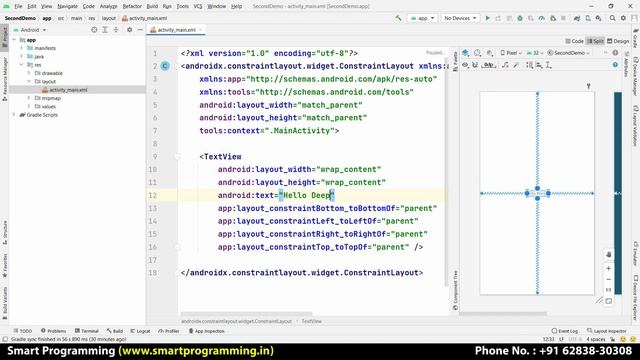Open the Refactor menu
640x360 pixels.
pyautogui.click(x=132, y=6)
